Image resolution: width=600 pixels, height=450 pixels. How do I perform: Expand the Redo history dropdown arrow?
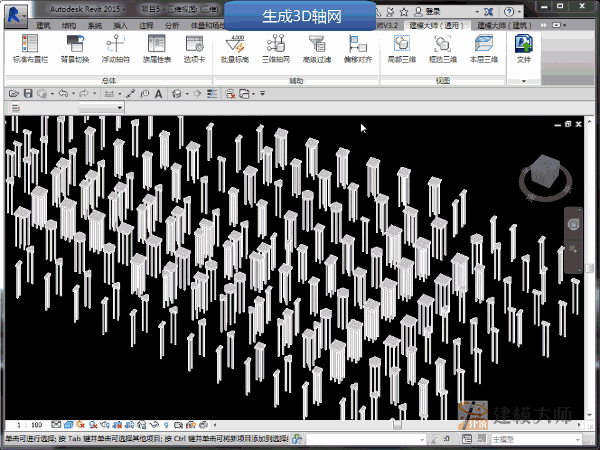[x=94, y=93]
